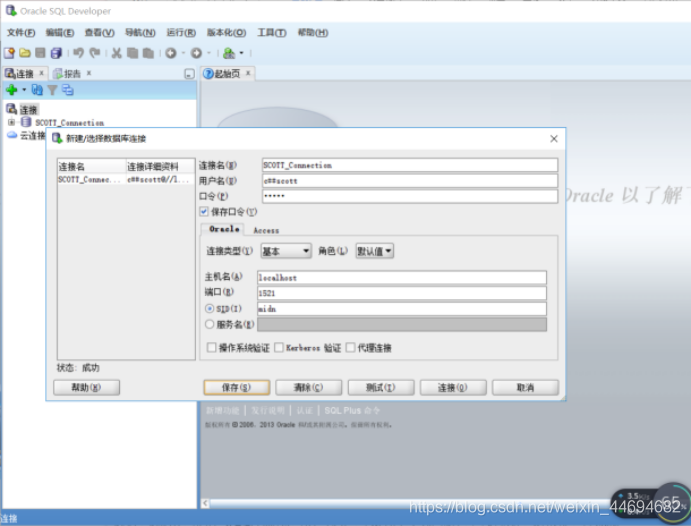Close the new database connection dialog
The image size is (691, 526).
[x=554, y=139]
